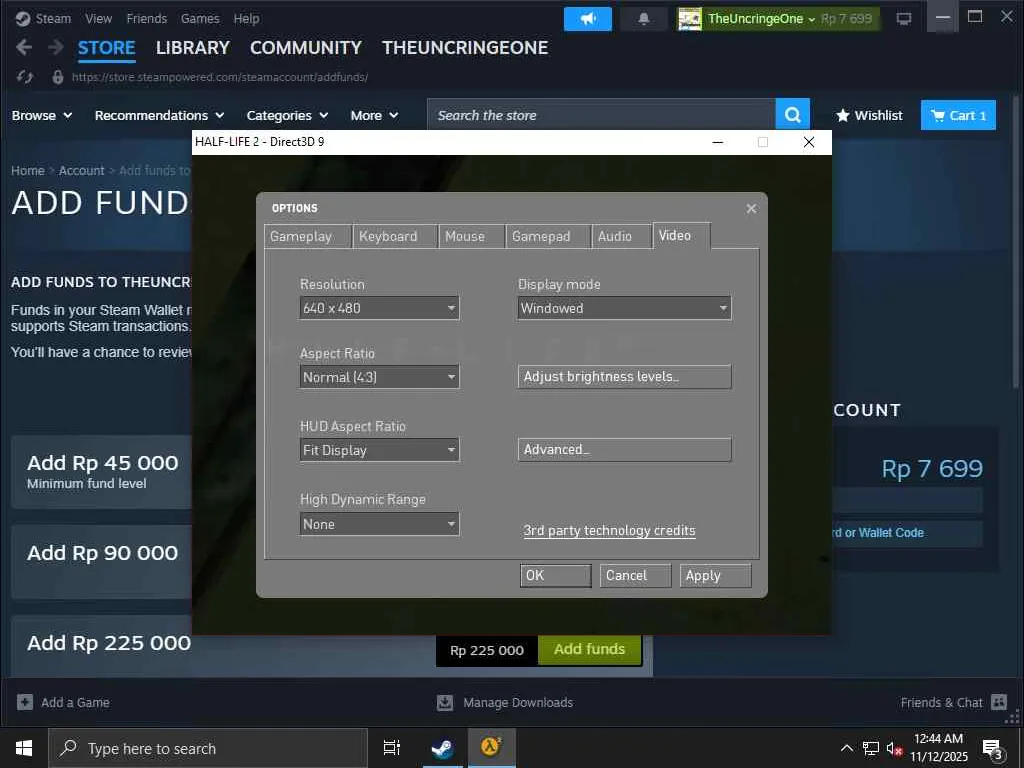
Task: Click the store search magnifier button
Action: 792,115
